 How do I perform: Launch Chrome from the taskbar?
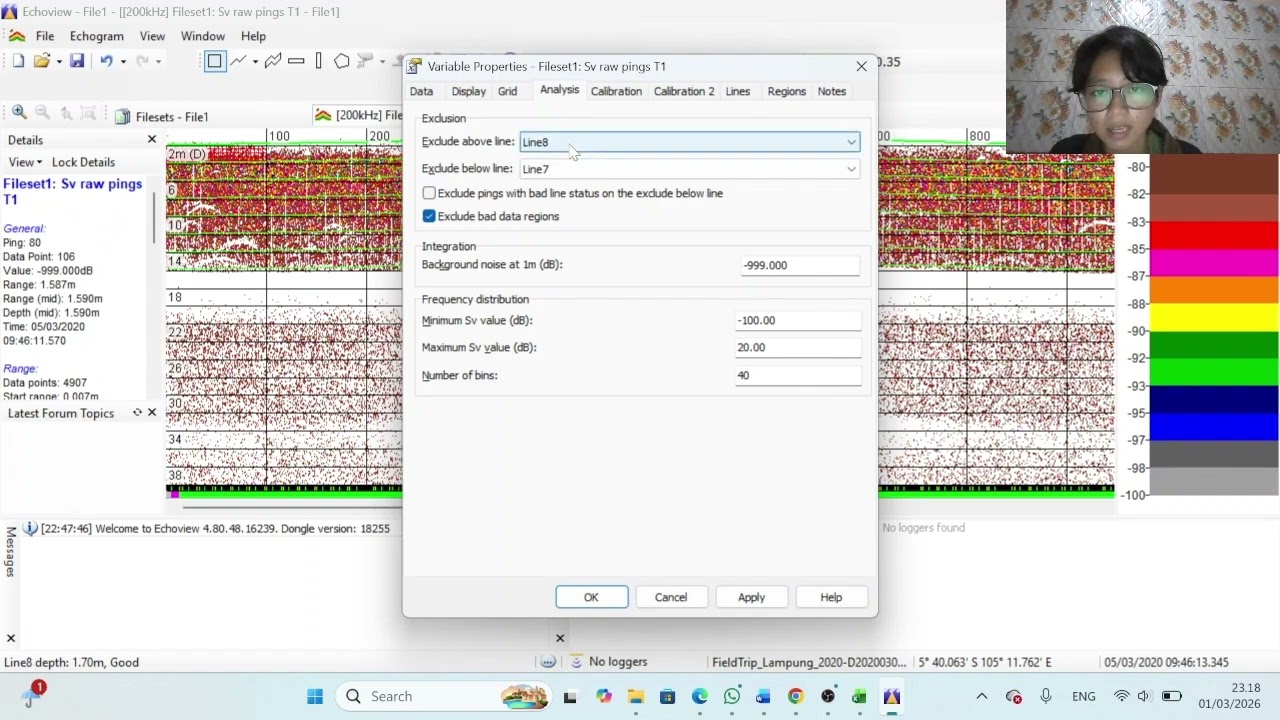coord(796,696)
